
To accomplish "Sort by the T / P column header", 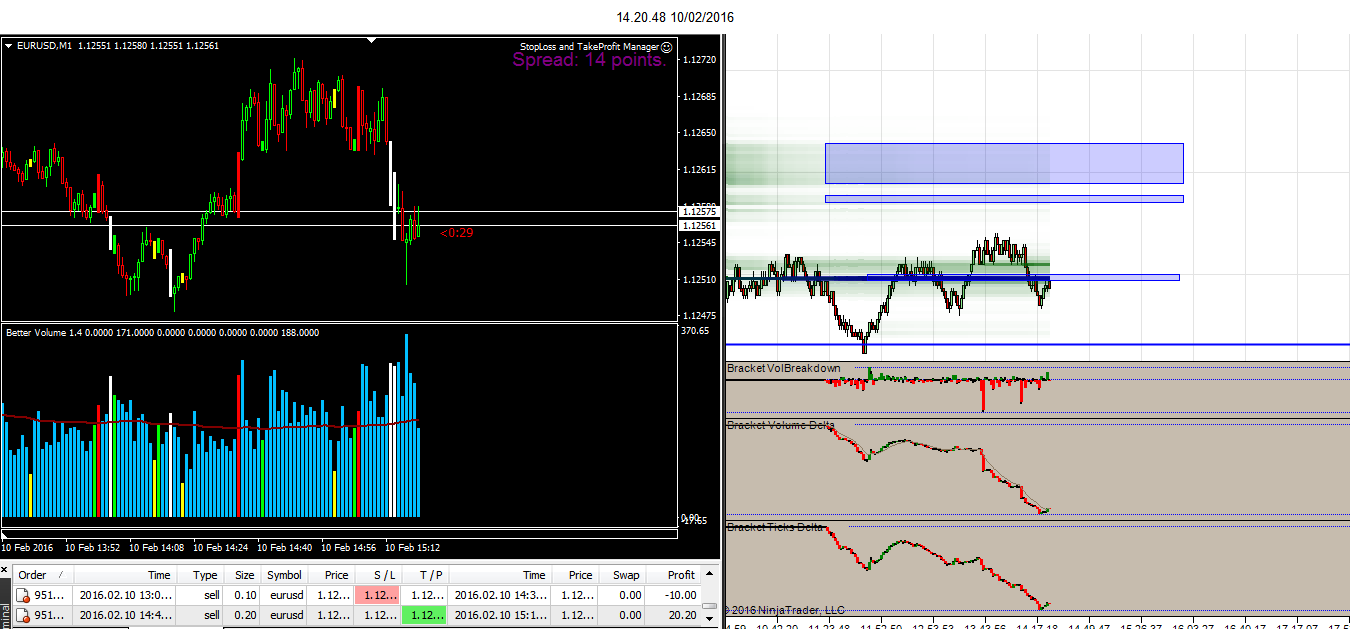I will [x=424, y=575].
